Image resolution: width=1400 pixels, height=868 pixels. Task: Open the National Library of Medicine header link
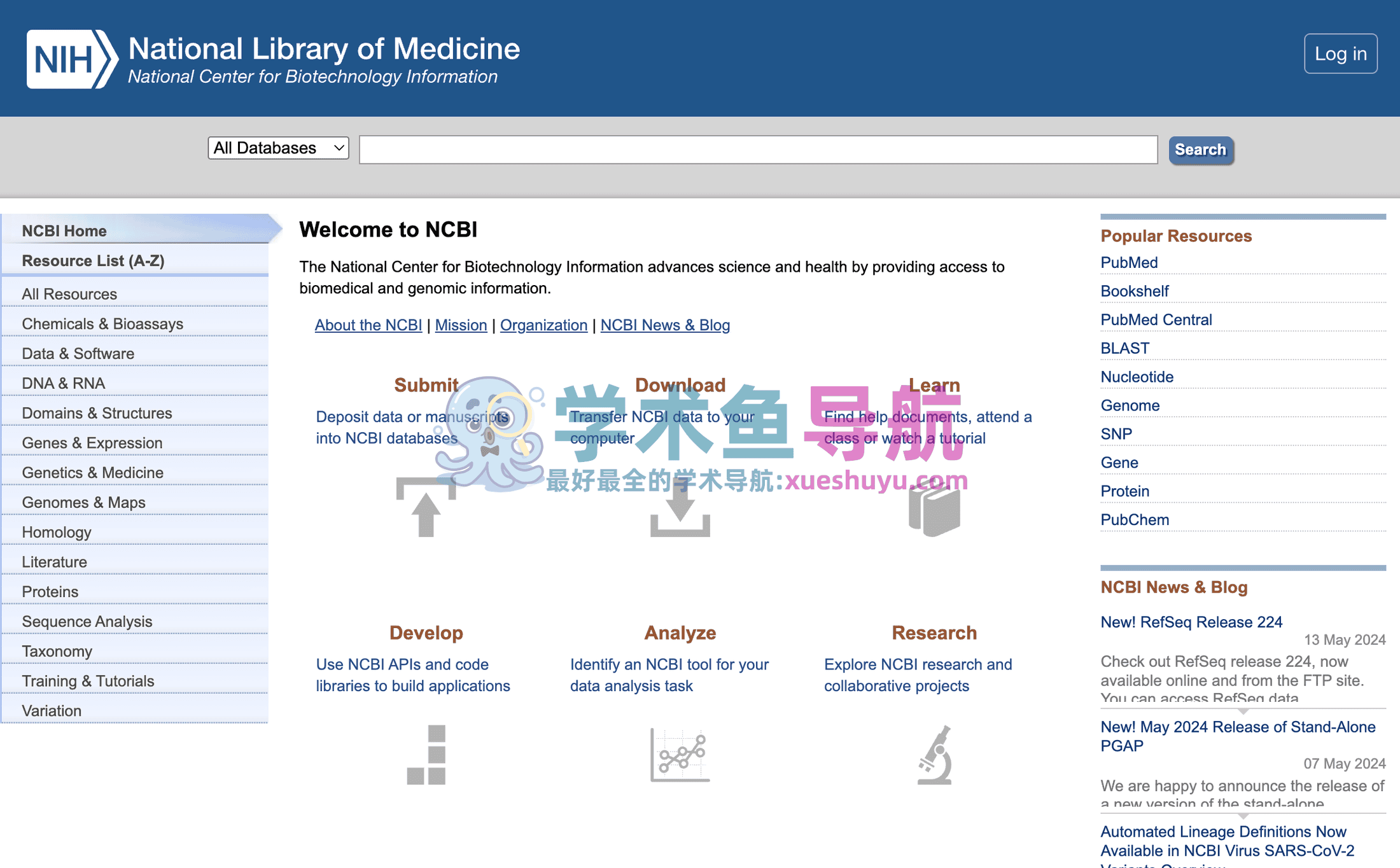(x=324, y=49)
